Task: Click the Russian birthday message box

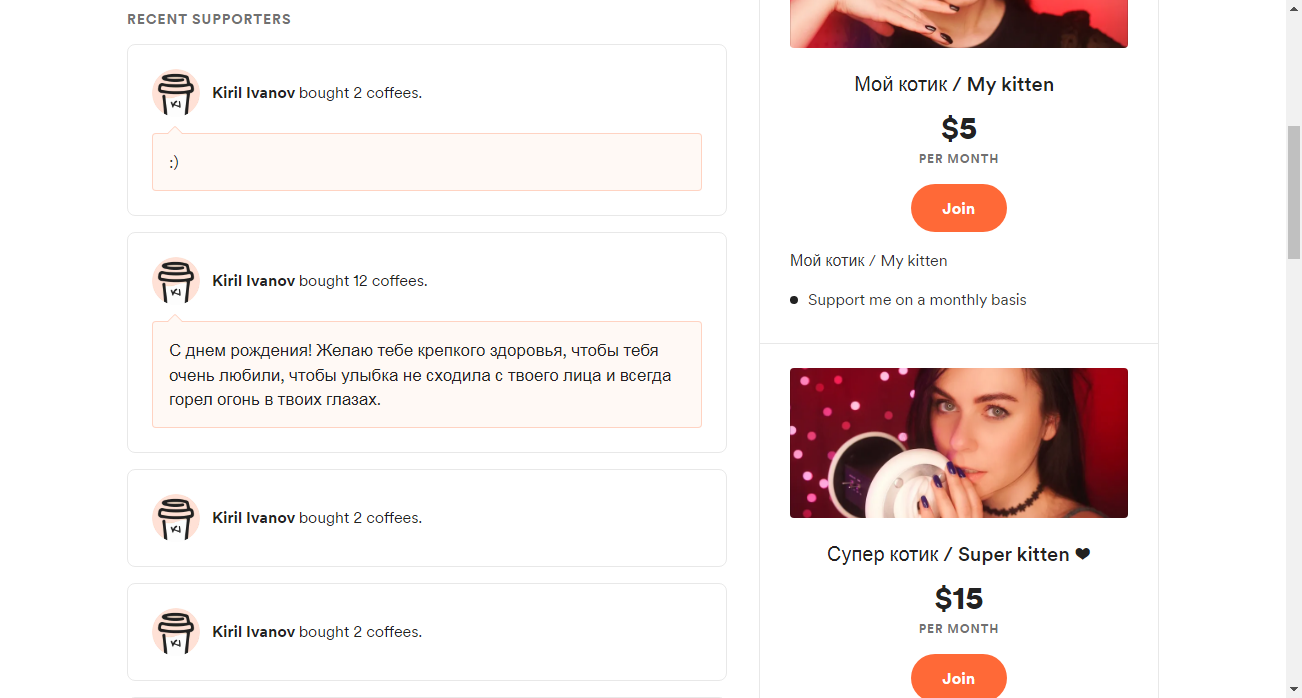Action: (427, 374)
